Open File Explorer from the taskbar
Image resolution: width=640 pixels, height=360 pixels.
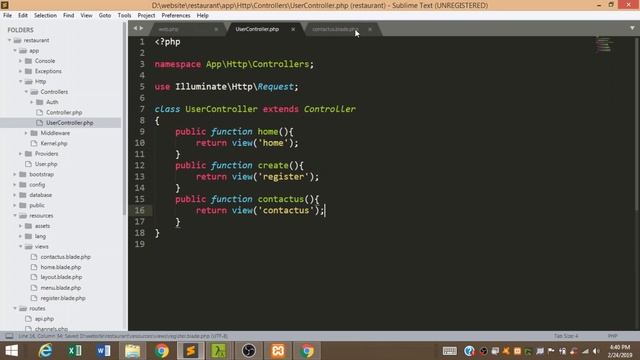(x=132, y=351)
